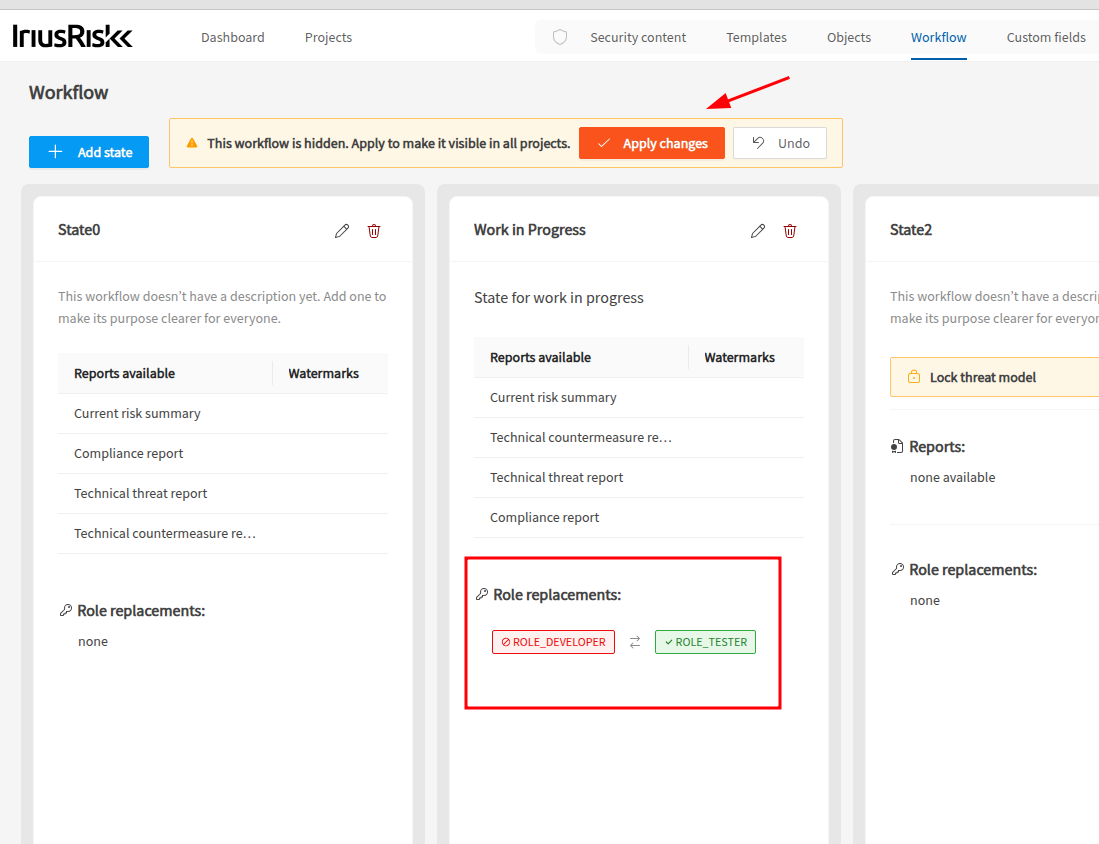The height and width of the screenshot is (844, 1099).
Task: Click the State2 title
Action: tap(911, 230)
